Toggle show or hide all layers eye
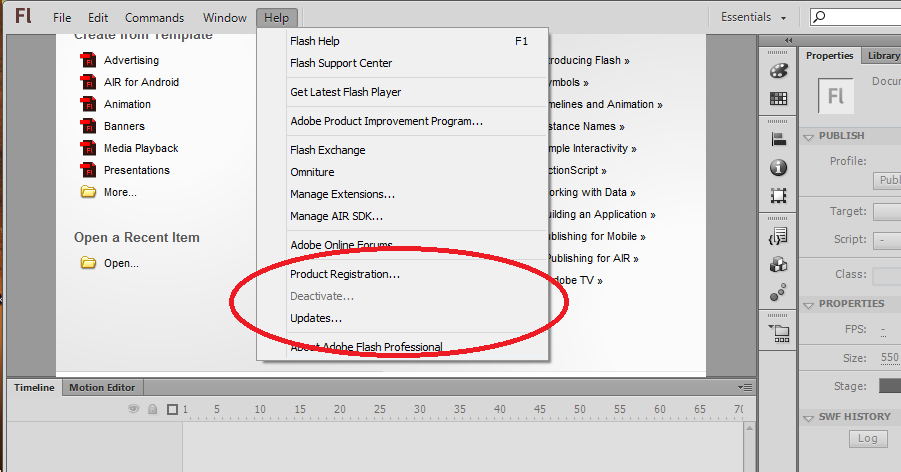This screenshot has width=901, height=472. click(x=133, y=409)
